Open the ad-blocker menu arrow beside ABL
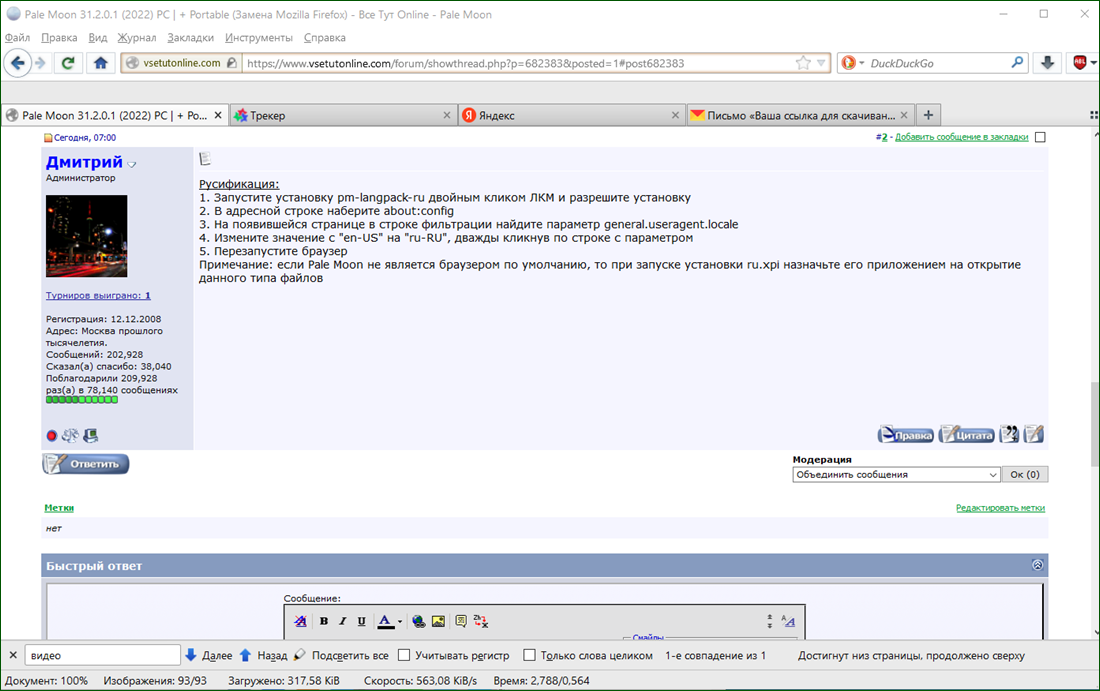Image resolution: width=1100 pixels, height=691 pixels. pyautogui.click(x=1094, y=63)
